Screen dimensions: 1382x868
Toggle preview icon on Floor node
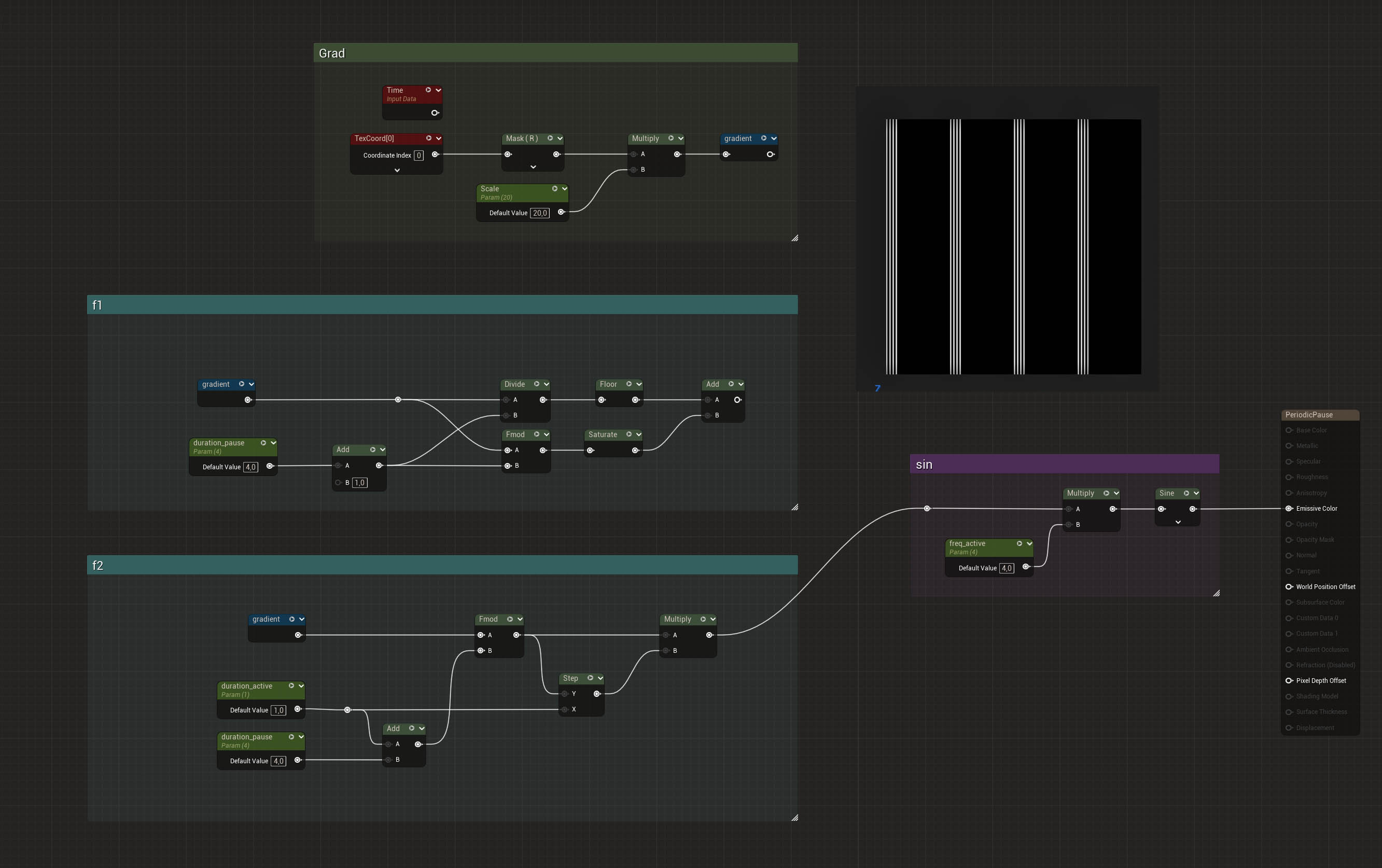pos(629,384)
